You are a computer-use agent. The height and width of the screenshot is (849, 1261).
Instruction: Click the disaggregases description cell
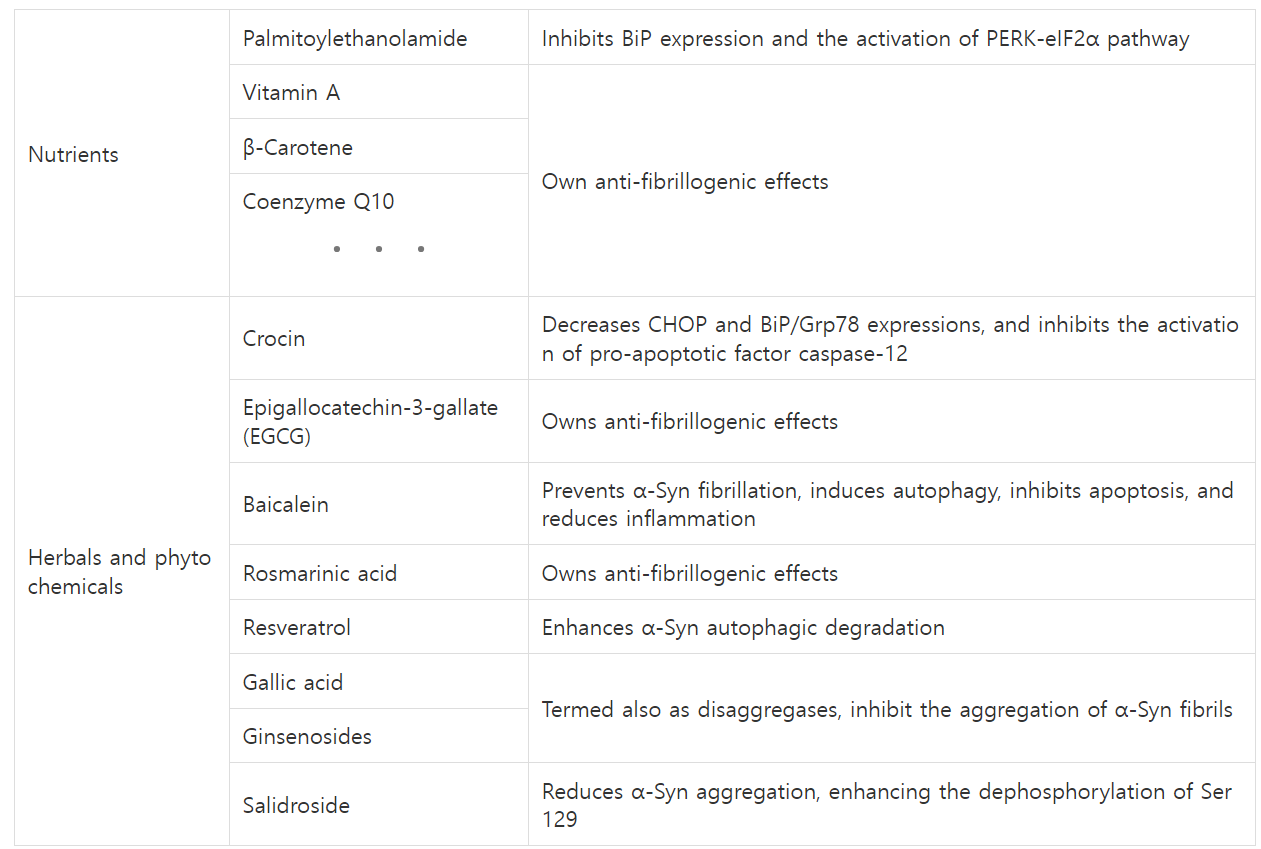click(x=886, y=710)
